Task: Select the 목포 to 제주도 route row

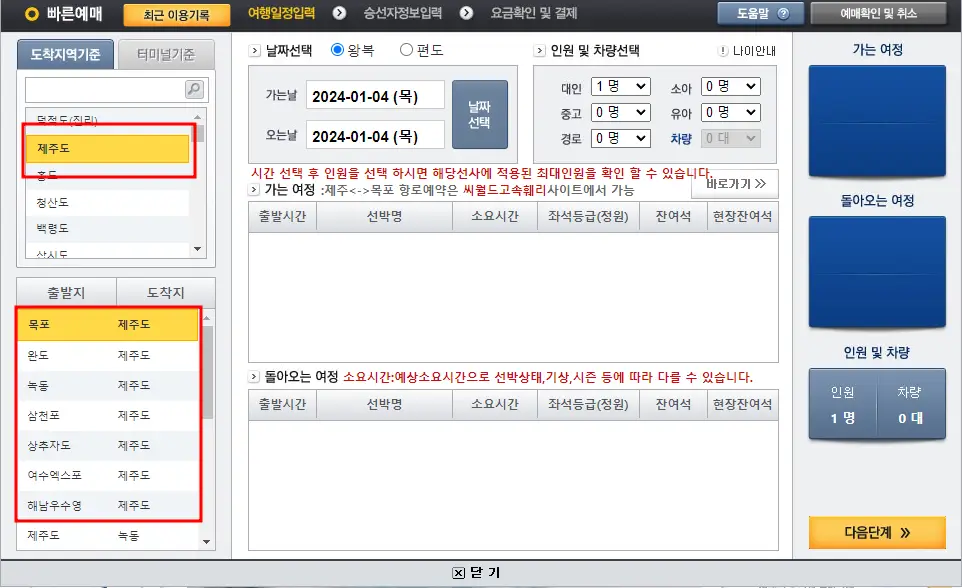Action: tap(107, 326)
